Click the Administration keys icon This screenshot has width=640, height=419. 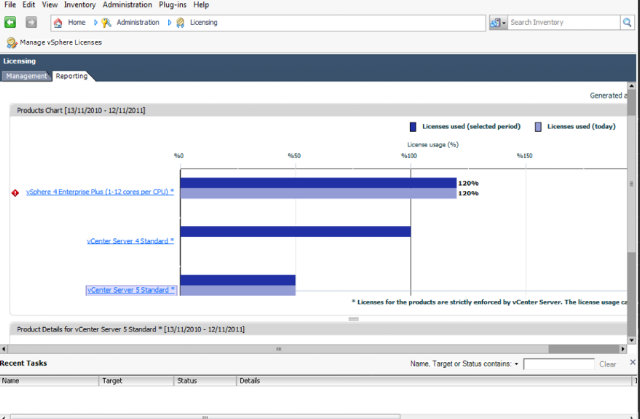tap(107, 23)
